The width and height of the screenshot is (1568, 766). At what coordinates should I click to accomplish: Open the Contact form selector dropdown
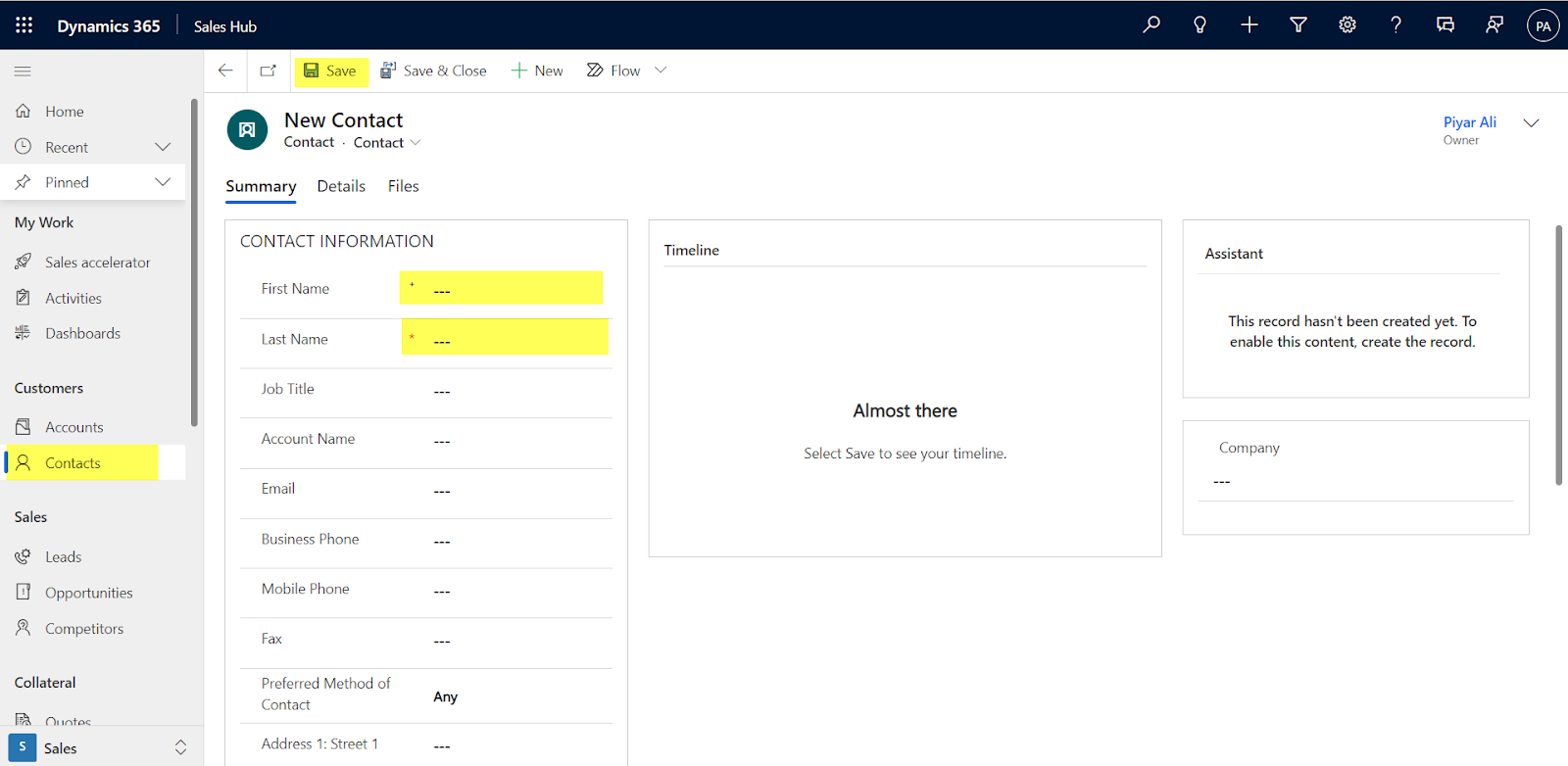[387, 143]
